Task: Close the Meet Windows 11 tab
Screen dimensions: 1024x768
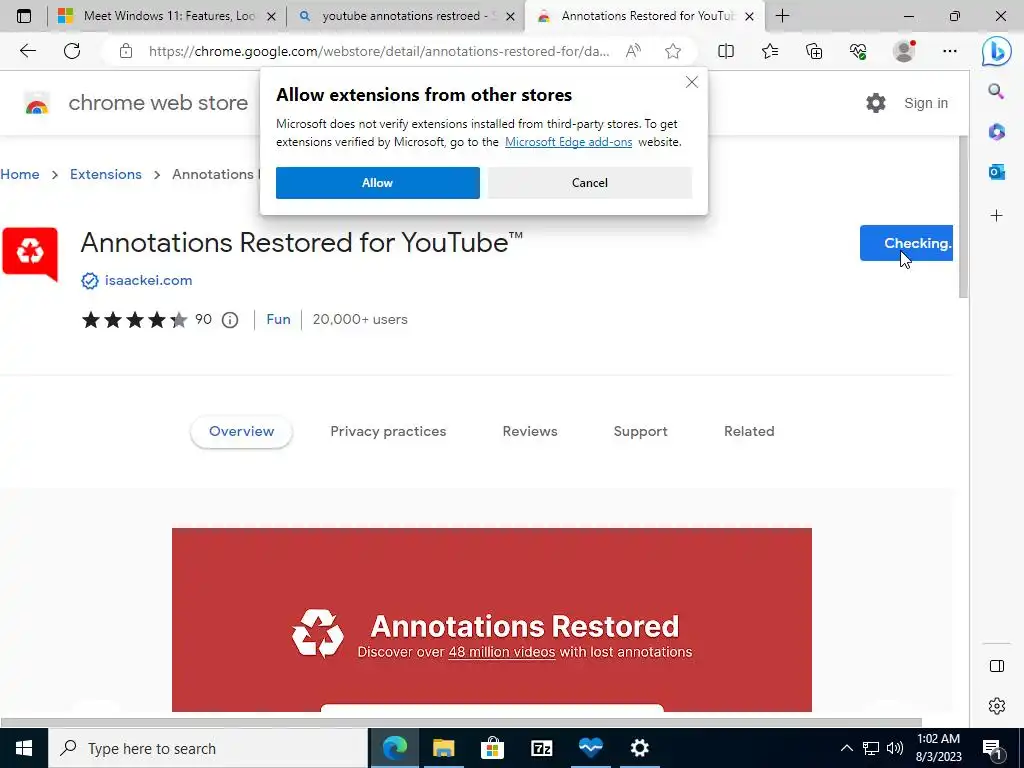Action: click(x=271, y=16)
